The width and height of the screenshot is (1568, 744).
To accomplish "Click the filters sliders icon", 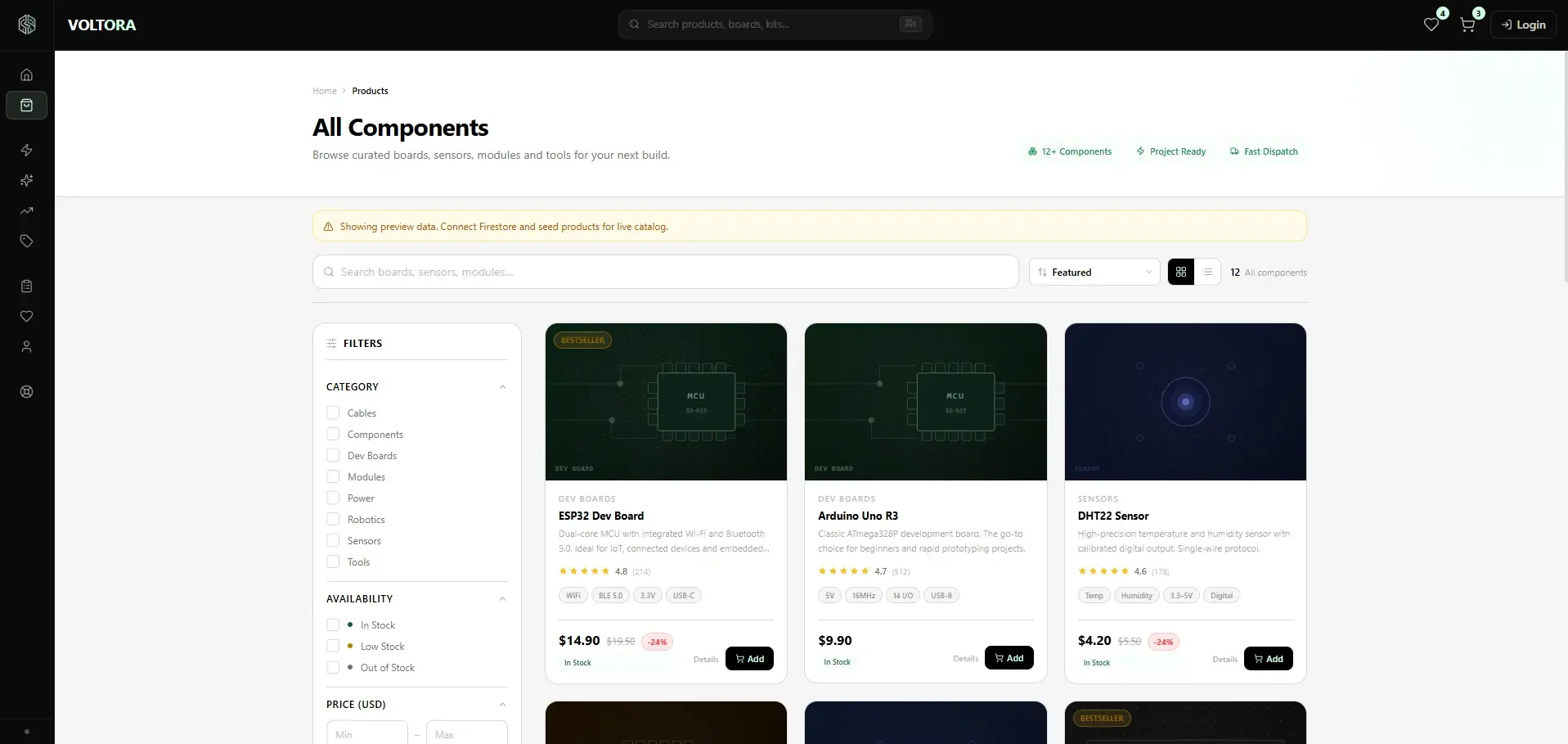I will 331,344.
